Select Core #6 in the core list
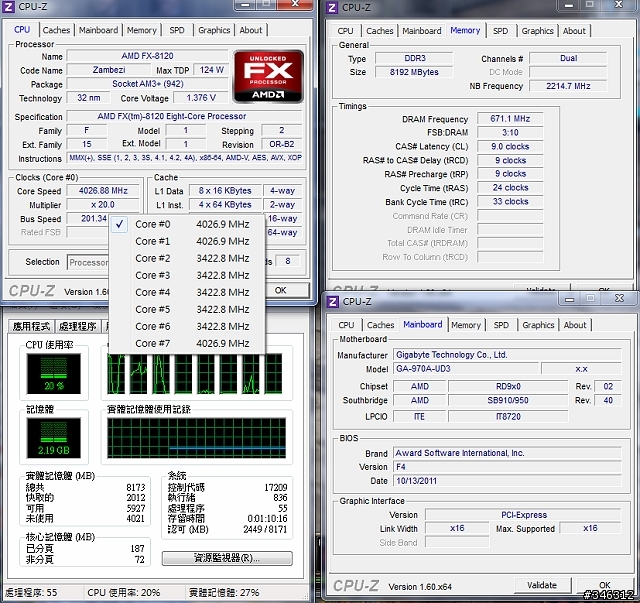 [187, 327]
